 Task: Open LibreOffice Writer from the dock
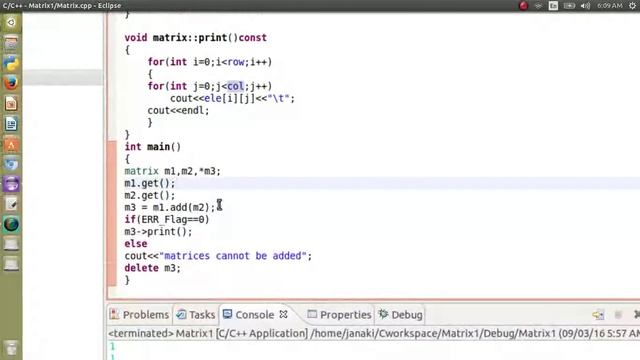(11, 124)
